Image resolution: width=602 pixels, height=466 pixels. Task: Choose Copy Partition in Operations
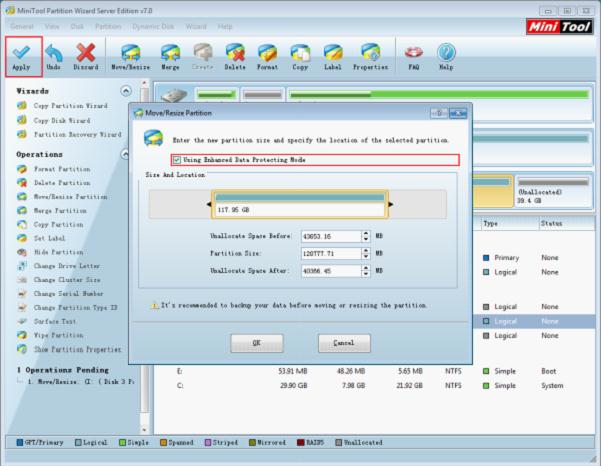point(58,224)
